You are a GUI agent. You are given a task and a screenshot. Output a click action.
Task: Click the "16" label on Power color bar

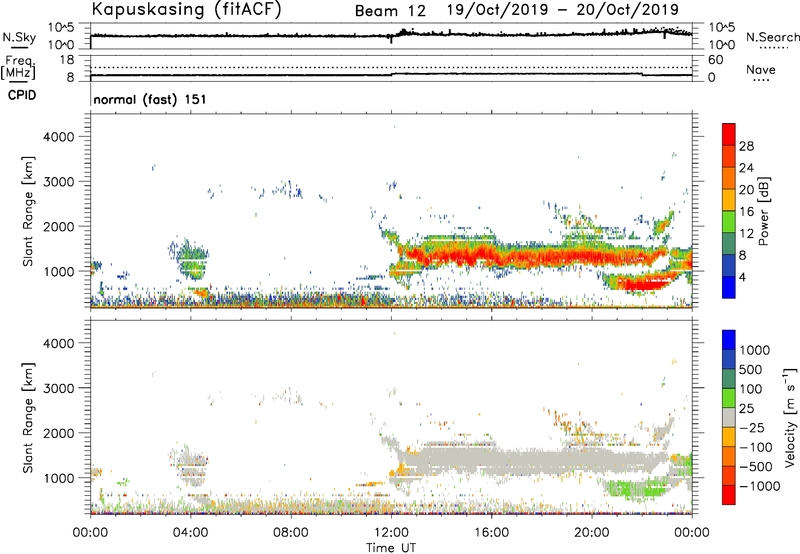746,212
